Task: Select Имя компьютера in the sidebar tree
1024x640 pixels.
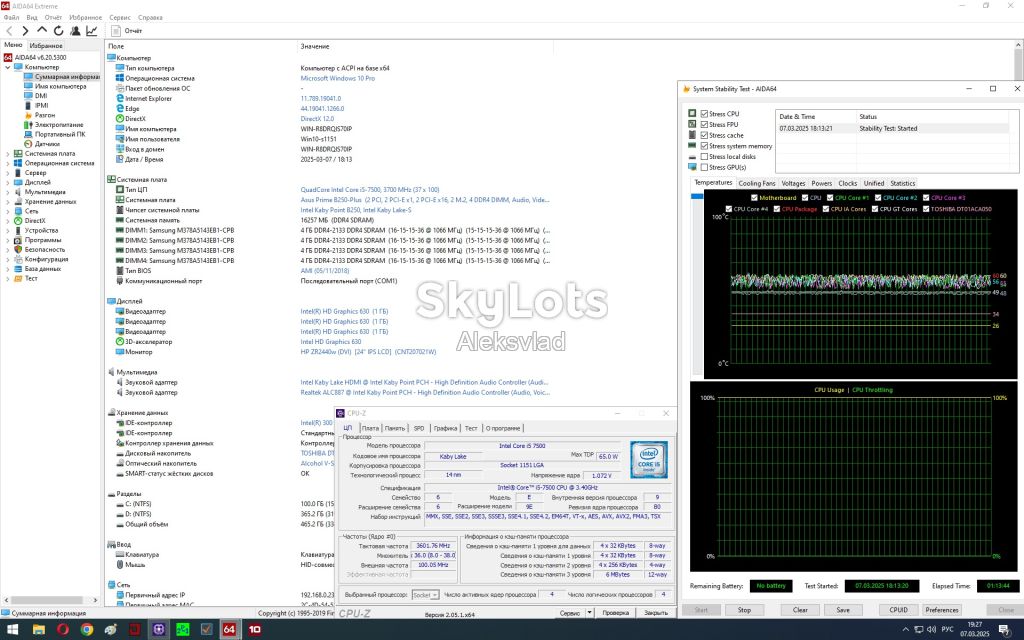Action: coord(60,86)
